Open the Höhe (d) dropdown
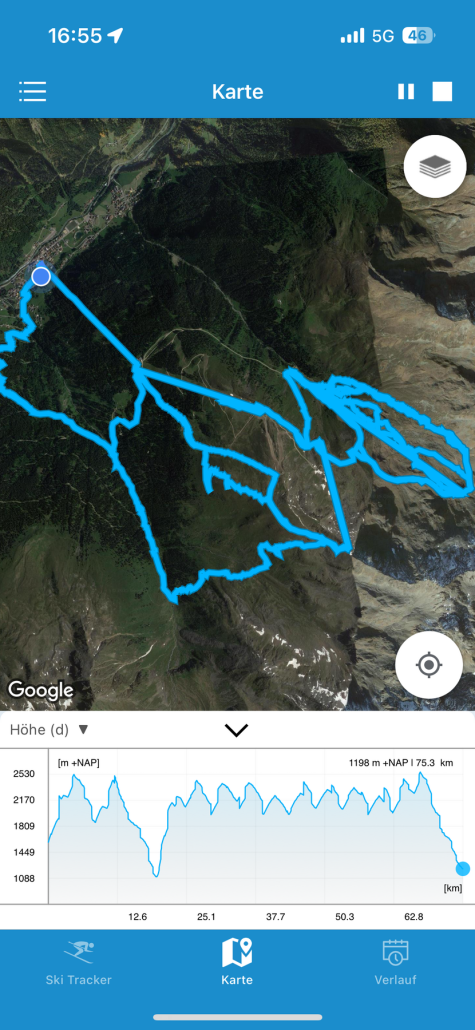The image size is (475, 1030). pyautogui.click(x=49, y=729)
